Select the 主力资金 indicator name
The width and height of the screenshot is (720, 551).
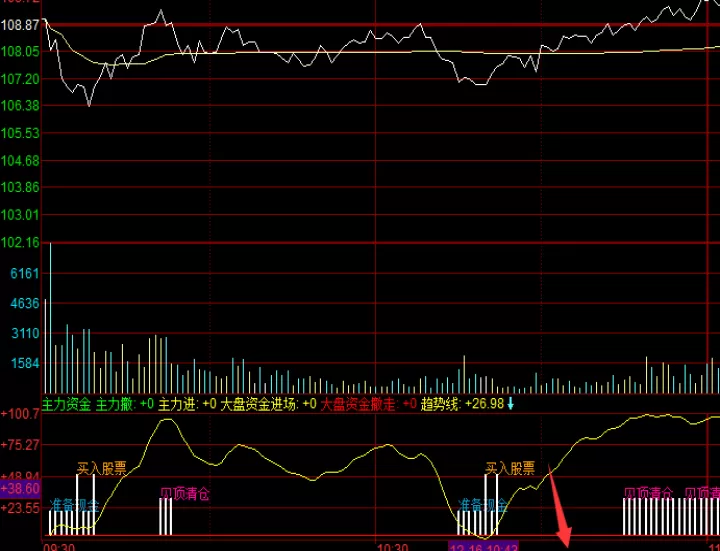pyautogui.click(x=67, y=405)
